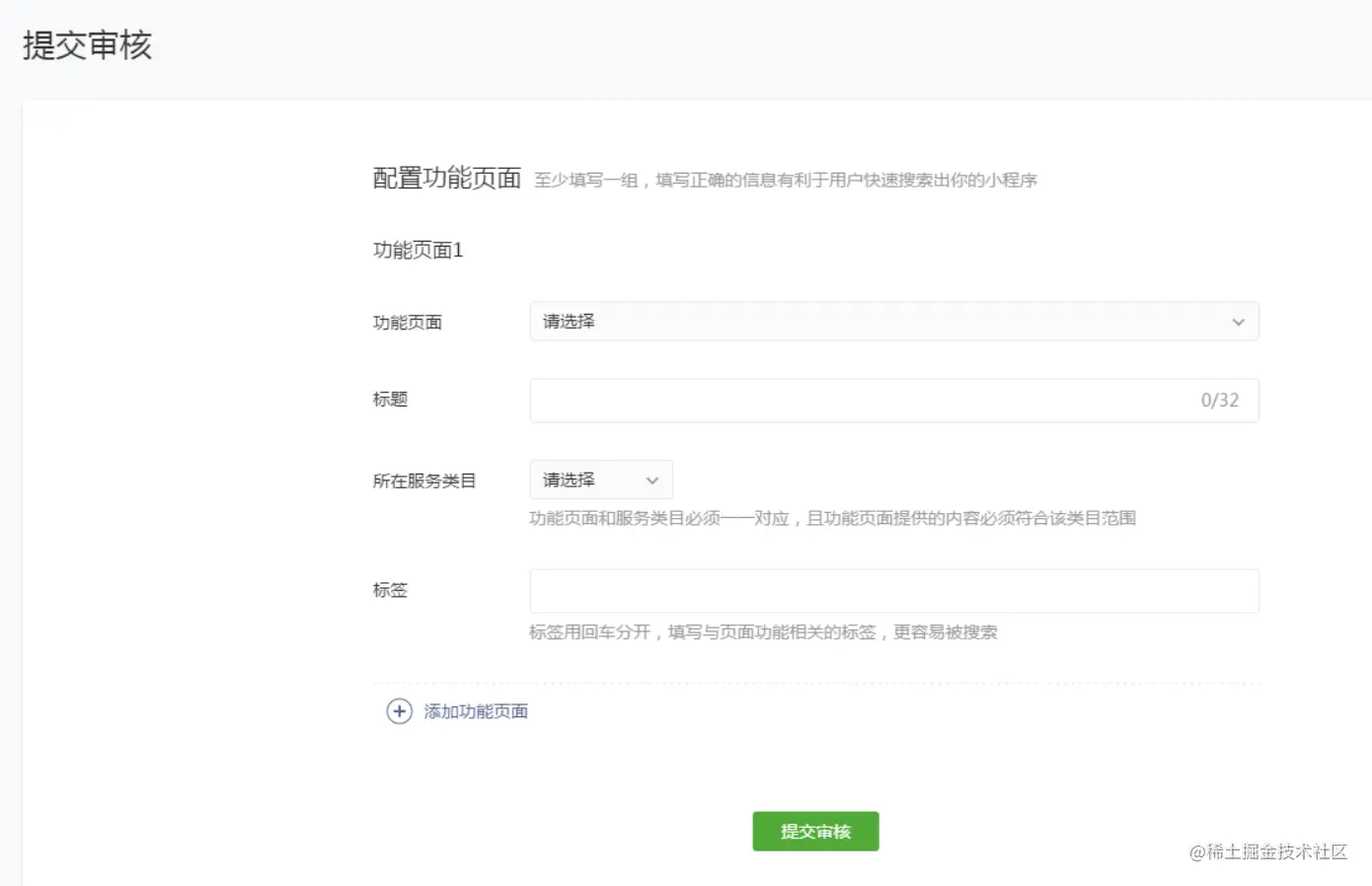This screenshot has width=1372, height=886.
Task: Click the plus icon for adding page
Action: pos(399,711)
